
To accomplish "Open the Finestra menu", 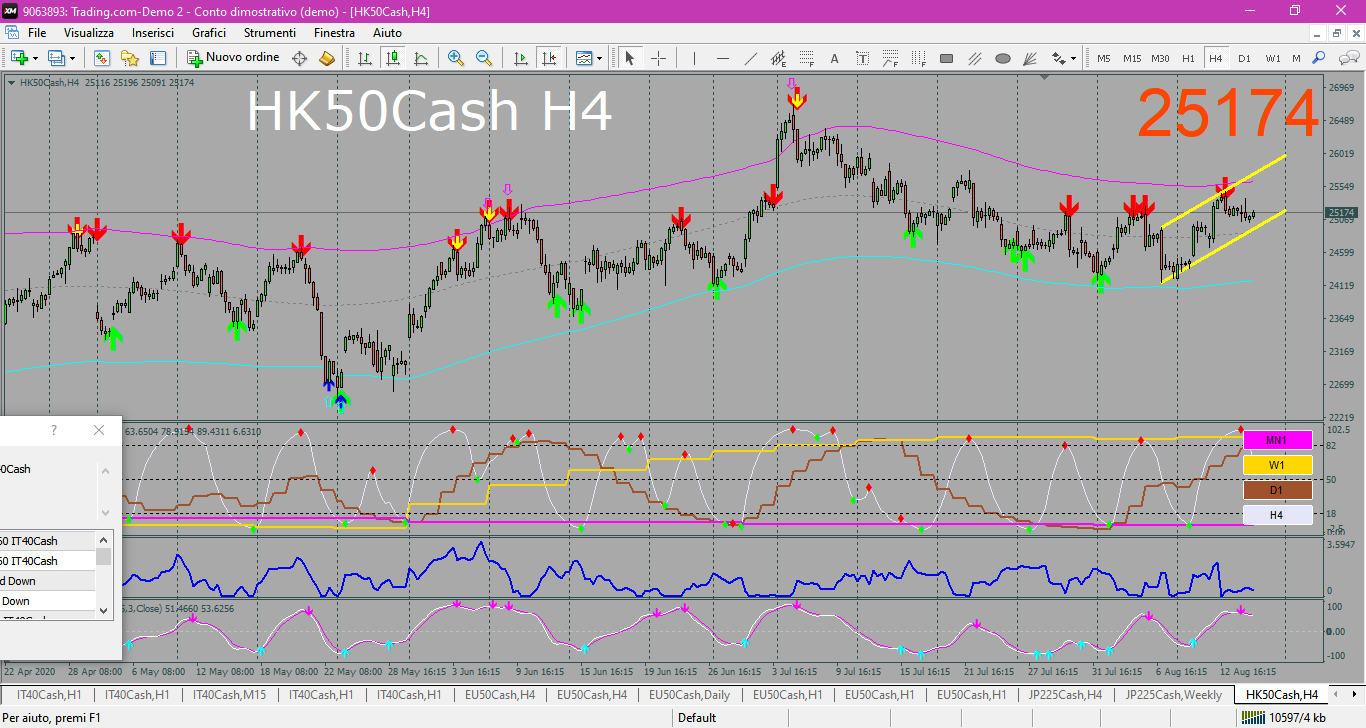I will tap(334, 33).
